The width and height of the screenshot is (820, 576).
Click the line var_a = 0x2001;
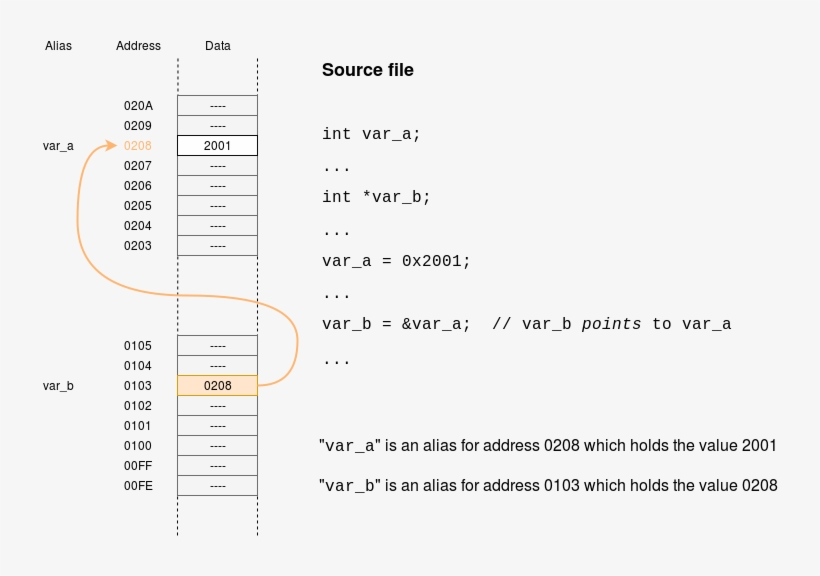395,260
